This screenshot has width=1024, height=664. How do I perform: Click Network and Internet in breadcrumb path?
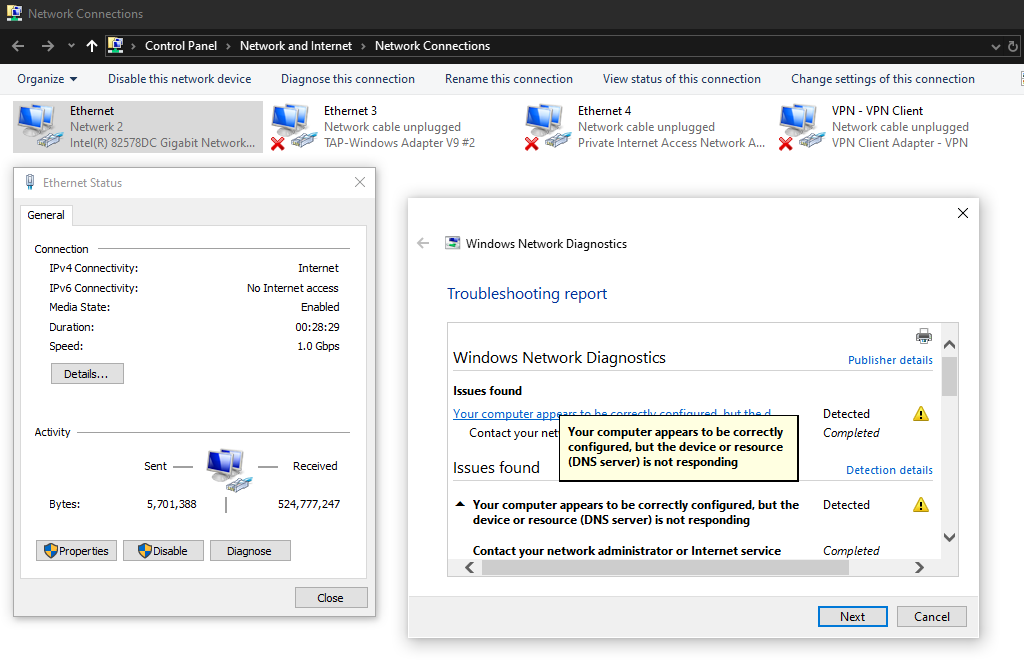tap(296, 46)
